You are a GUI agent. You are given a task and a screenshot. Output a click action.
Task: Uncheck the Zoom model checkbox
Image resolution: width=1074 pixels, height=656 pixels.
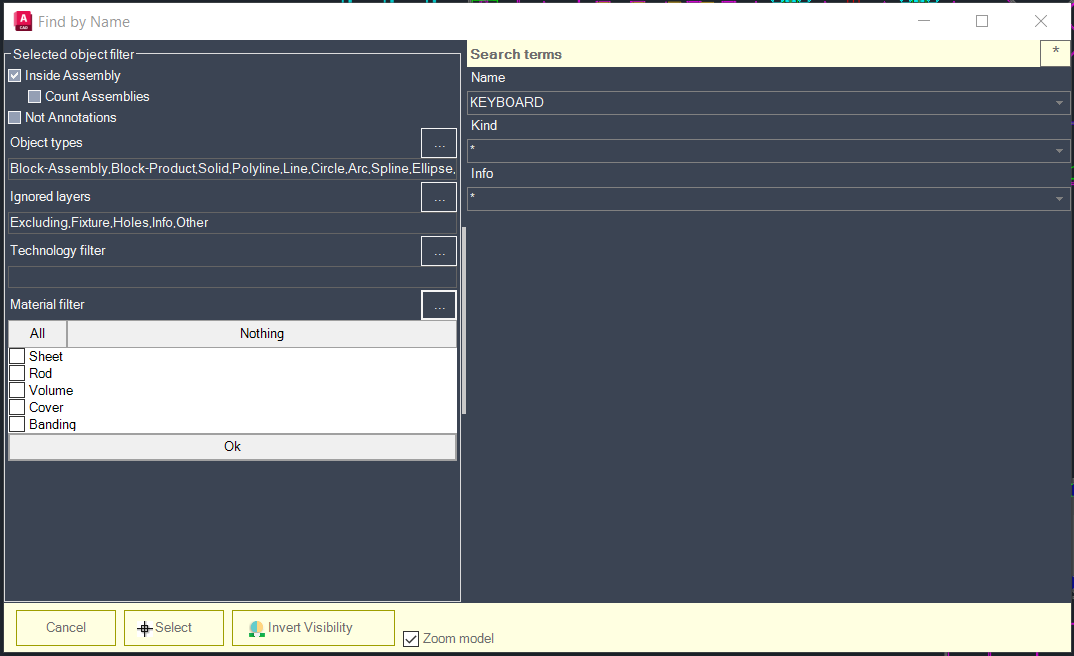point(411,639)
